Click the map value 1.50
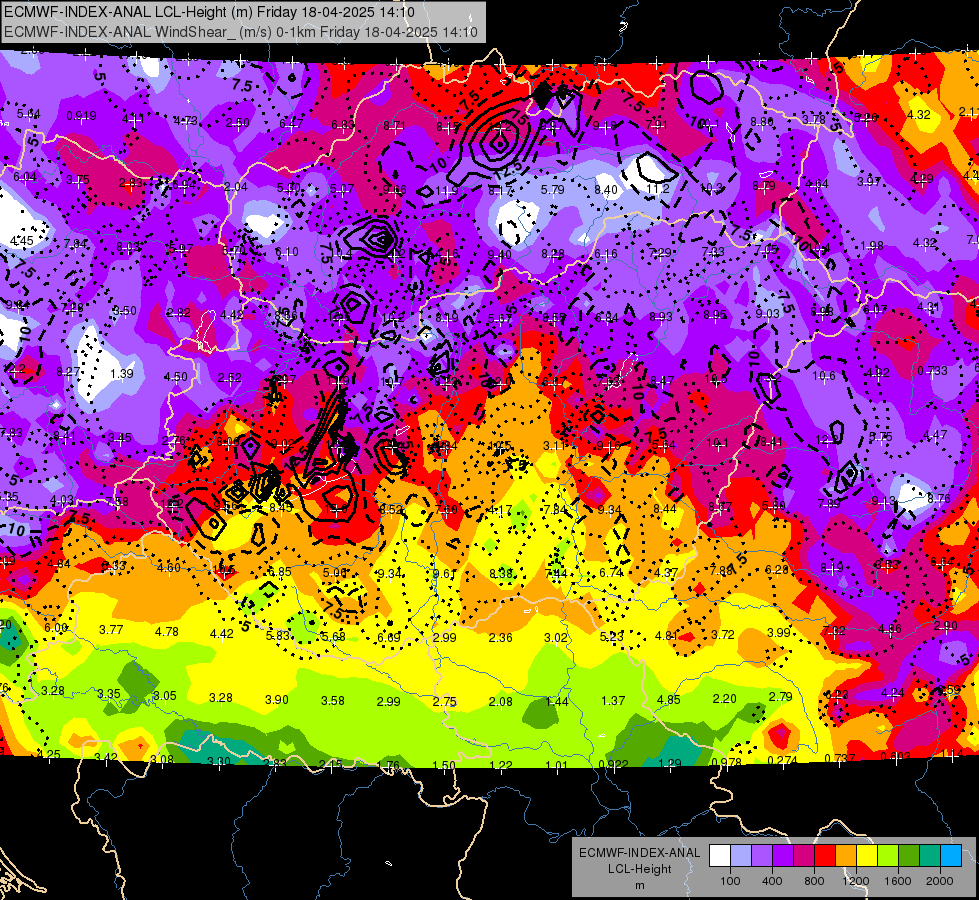This screenshot has height=900, width=979. (444, 765)
